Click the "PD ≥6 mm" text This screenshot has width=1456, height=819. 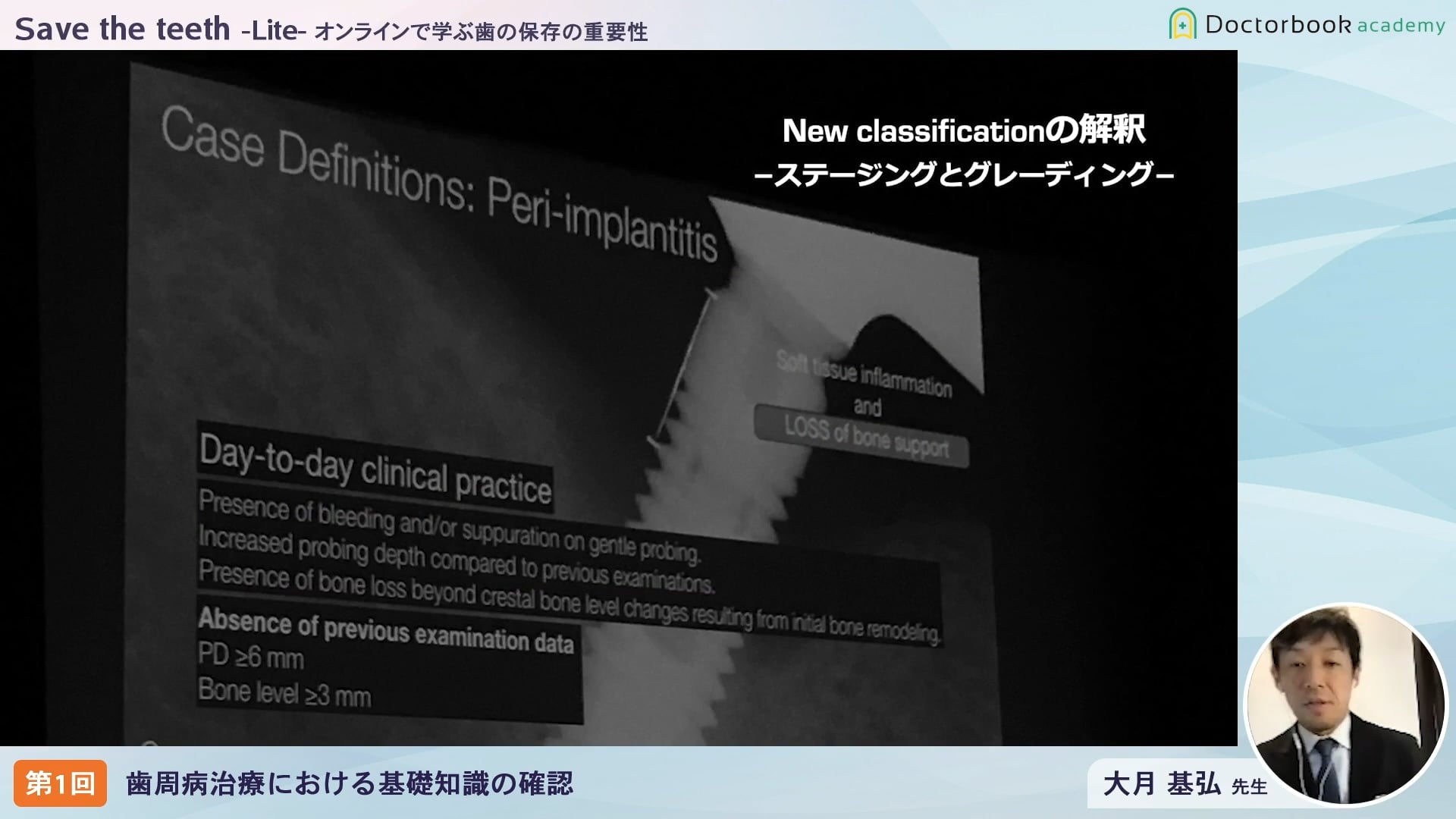point(251,656)
